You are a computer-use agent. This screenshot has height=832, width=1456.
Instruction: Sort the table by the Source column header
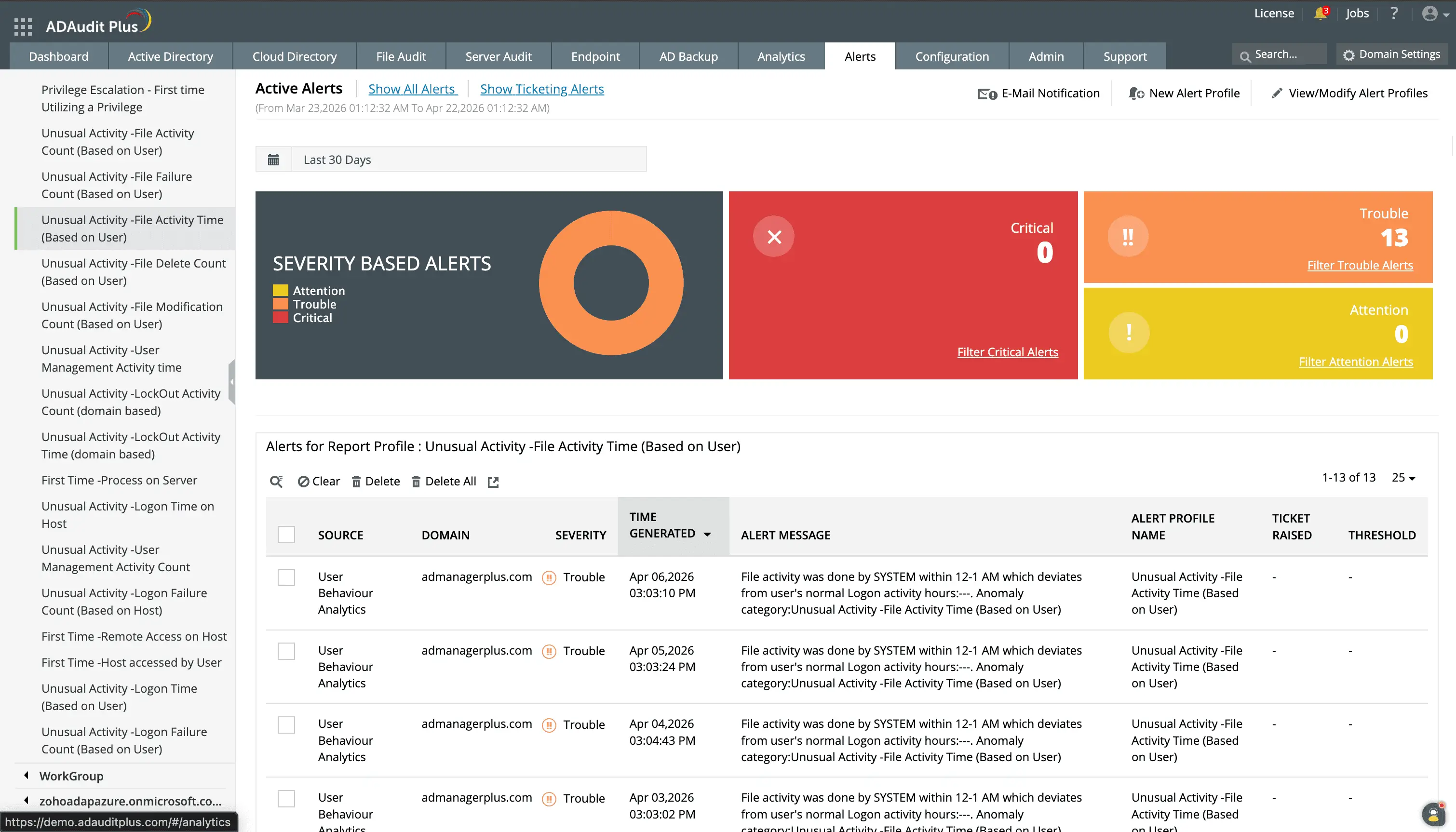(x=340, y=535)
